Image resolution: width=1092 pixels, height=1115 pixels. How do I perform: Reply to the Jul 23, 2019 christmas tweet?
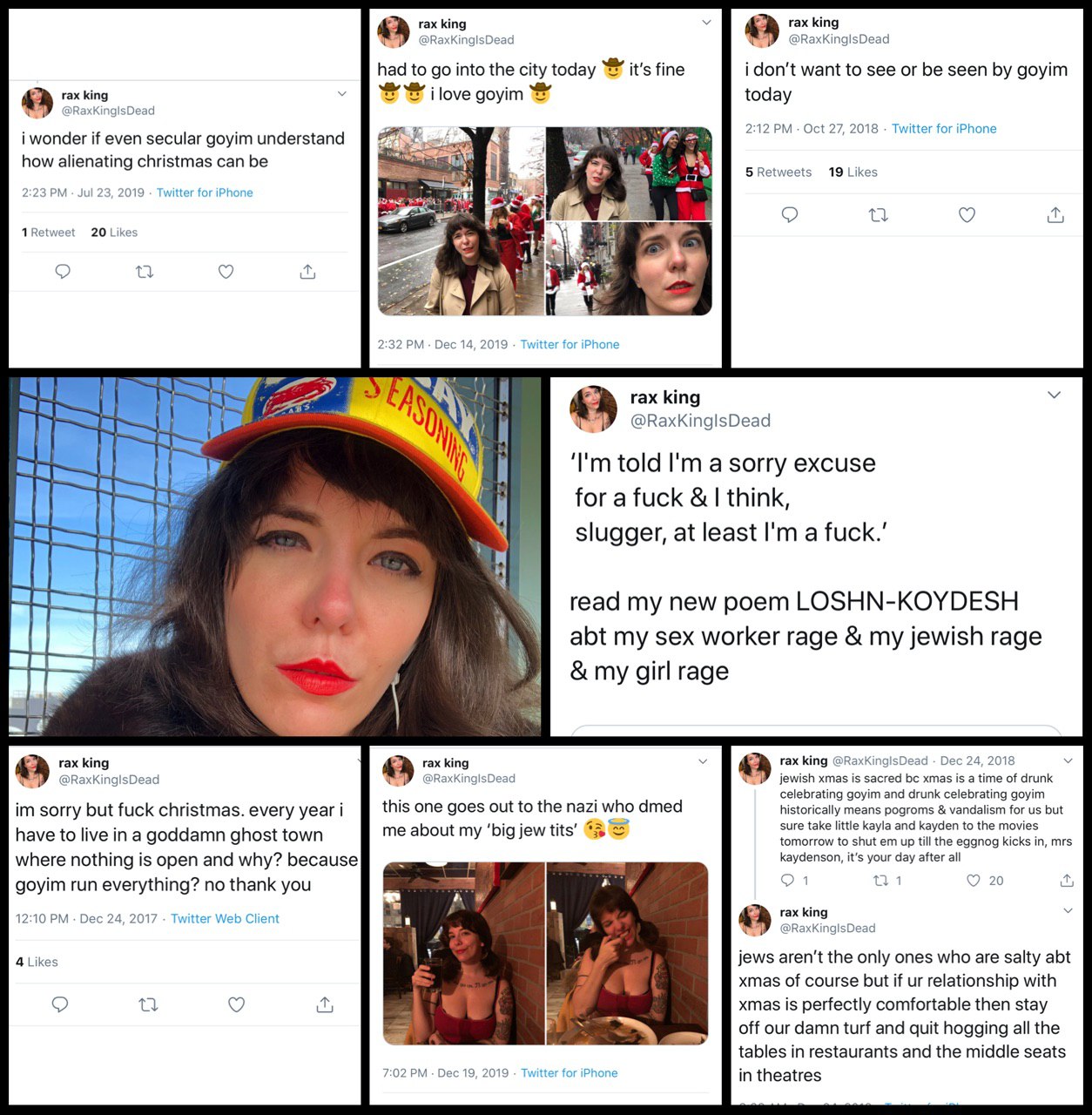click(x=63, y=272)
